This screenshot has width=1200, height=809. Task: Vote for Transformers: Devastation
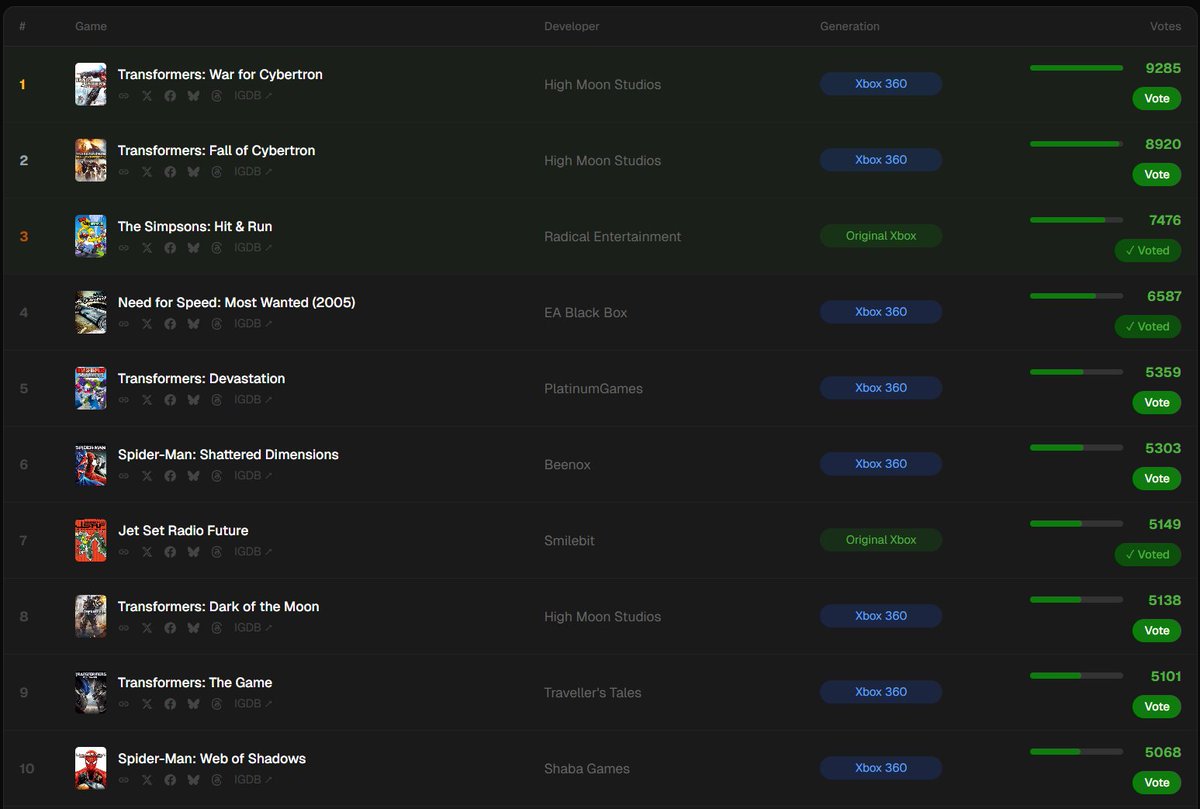(1157, 403)
